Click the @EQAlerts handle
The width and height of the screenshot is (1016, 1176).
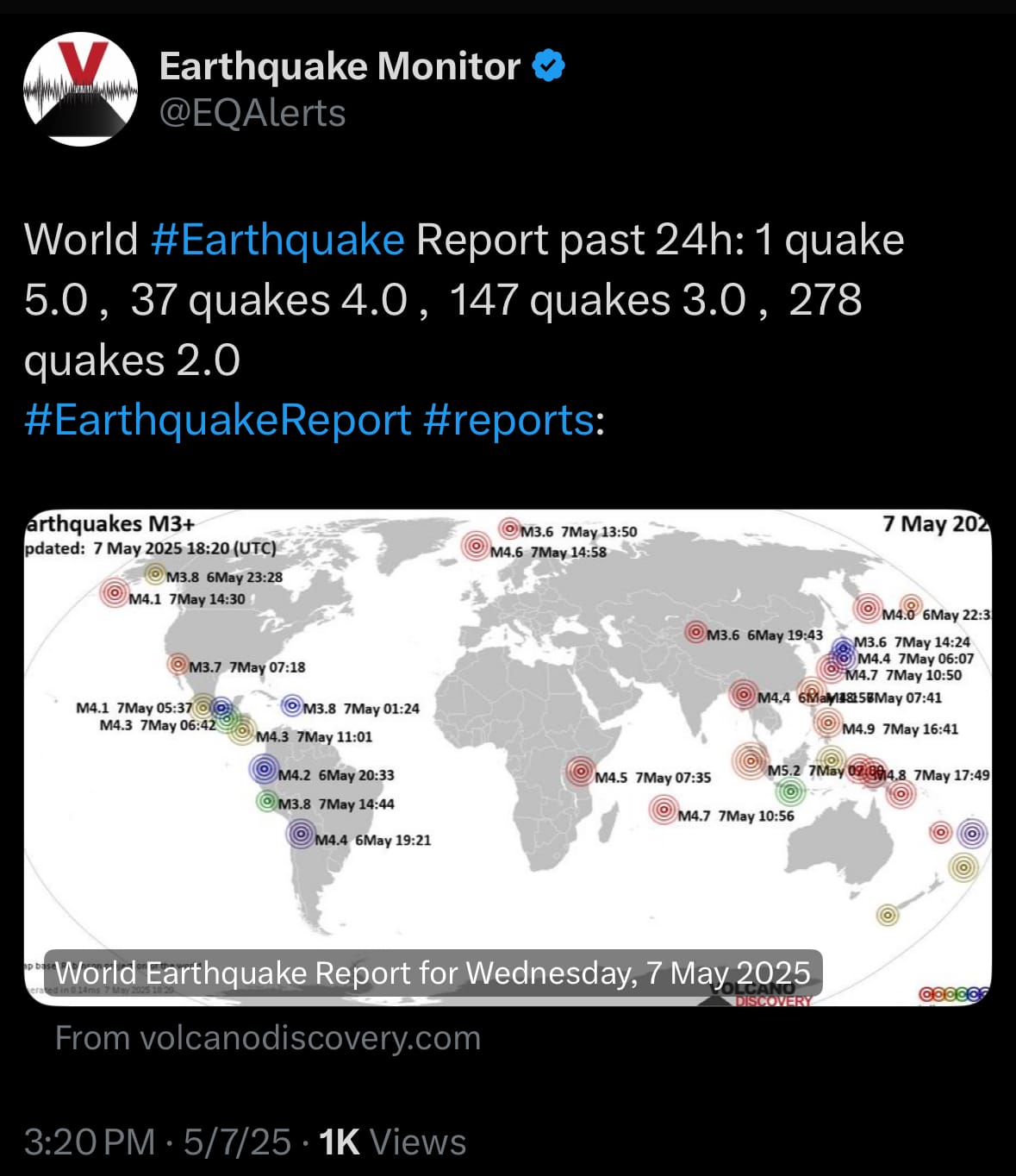pos(252,113)
